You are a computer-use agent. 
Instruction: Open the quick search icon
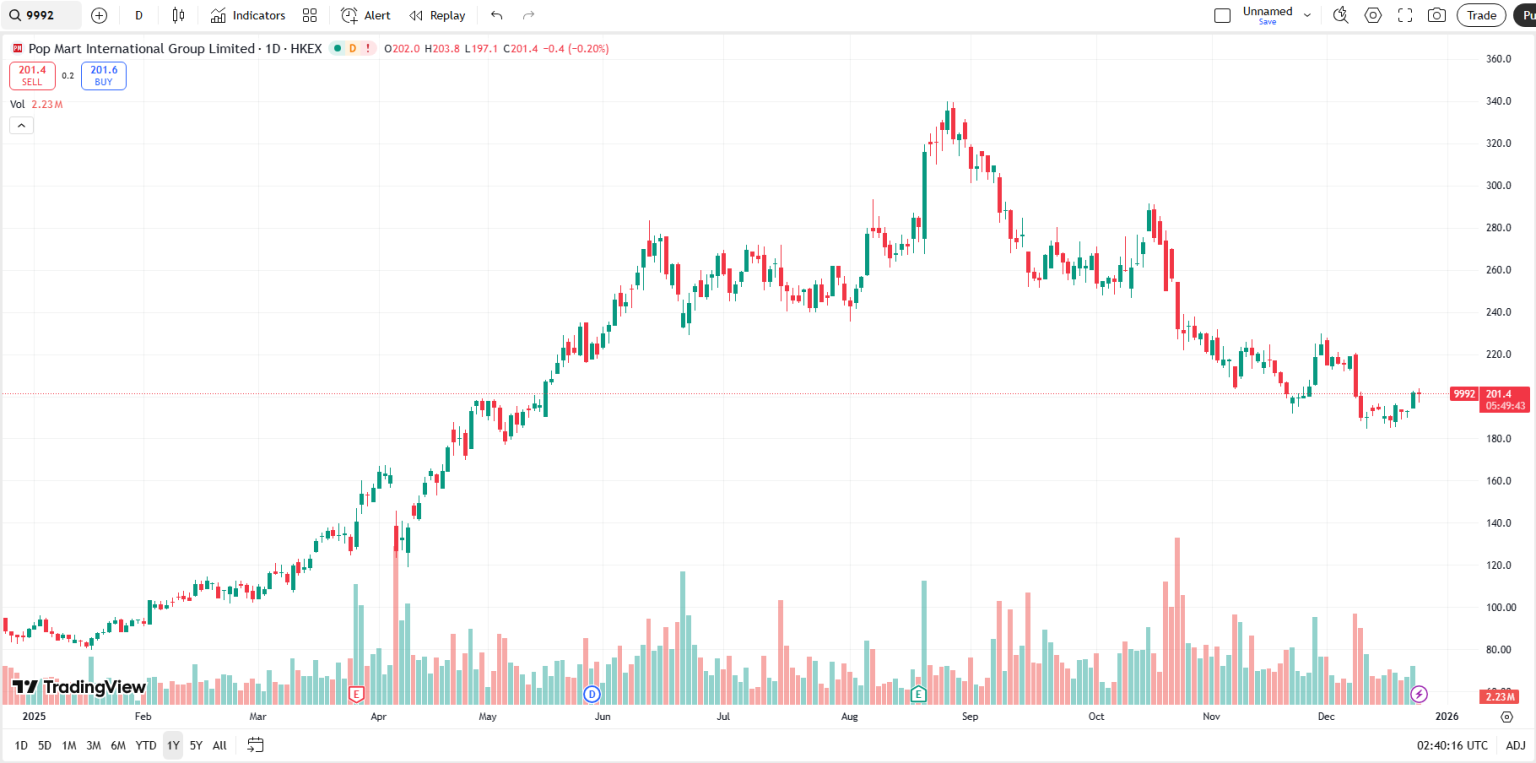(1341, 15)
